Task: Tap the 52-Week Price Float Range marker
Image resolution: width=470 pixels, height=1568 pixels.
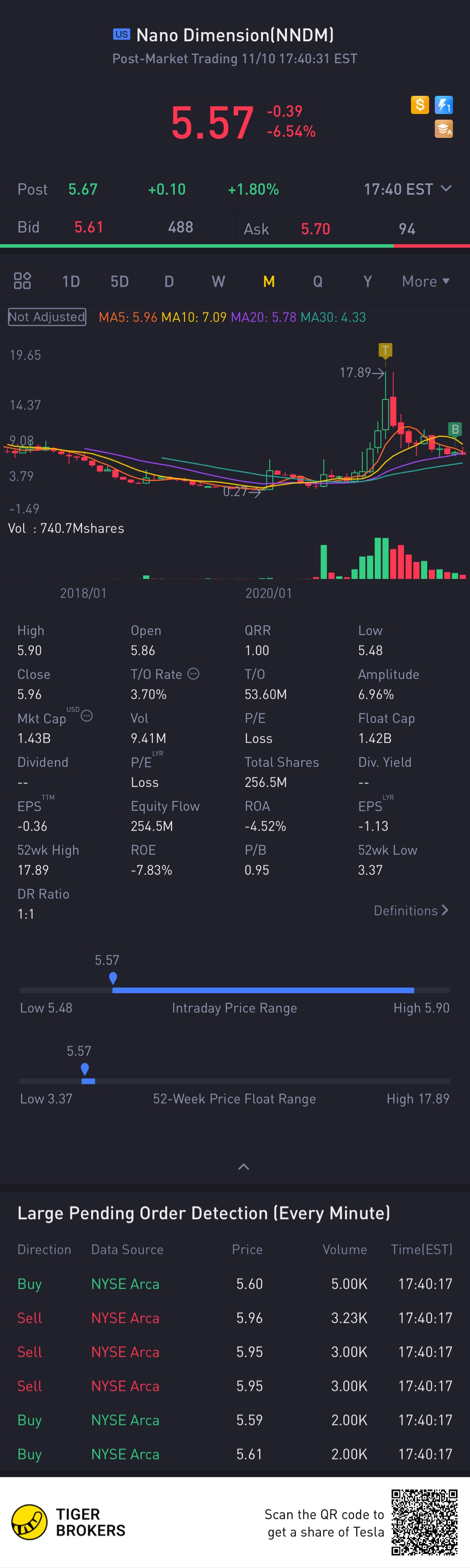Action: pyautogui.click(x=84, y=1069)
